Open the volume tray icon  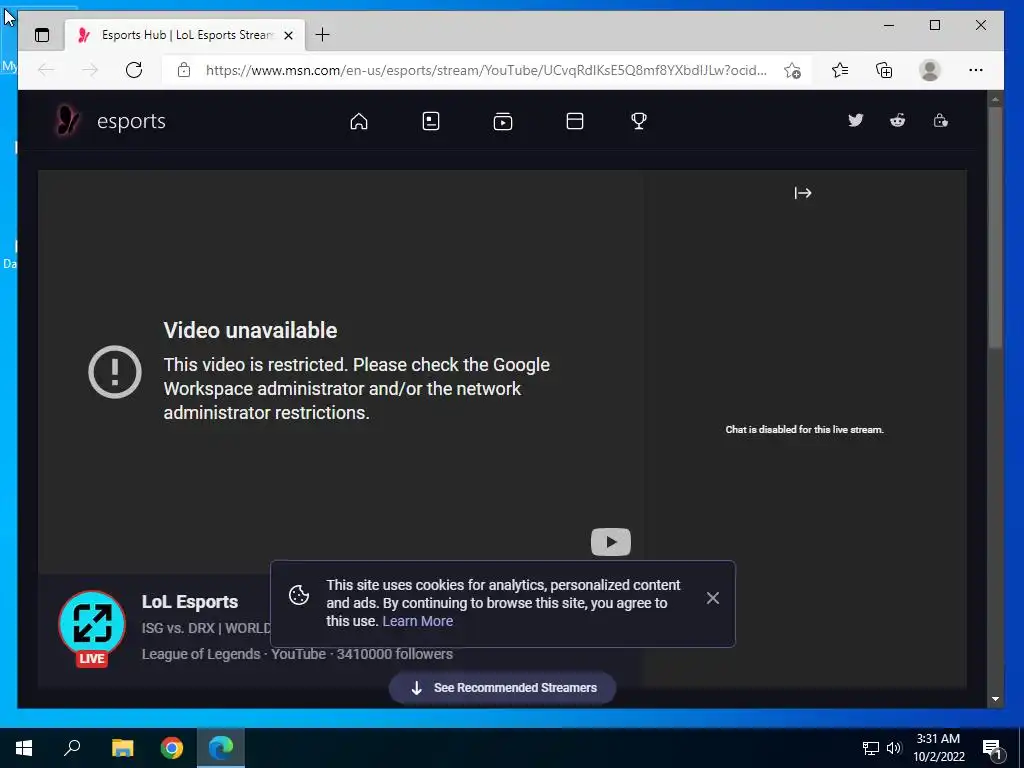(x=894, y=748)
